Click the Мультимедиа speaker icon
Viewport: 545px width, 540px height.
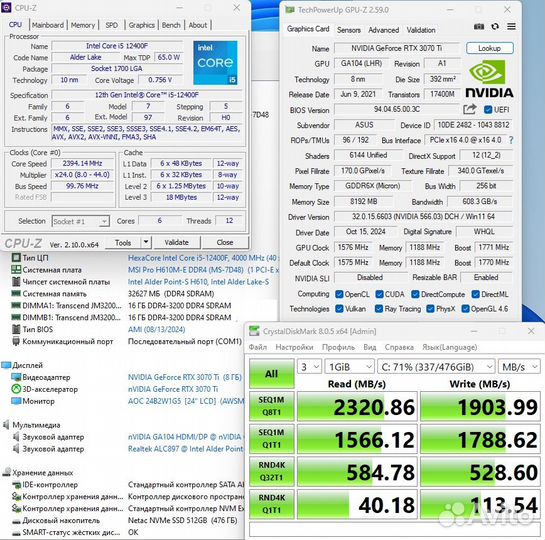pyautogui.click(x=6, y=425)
